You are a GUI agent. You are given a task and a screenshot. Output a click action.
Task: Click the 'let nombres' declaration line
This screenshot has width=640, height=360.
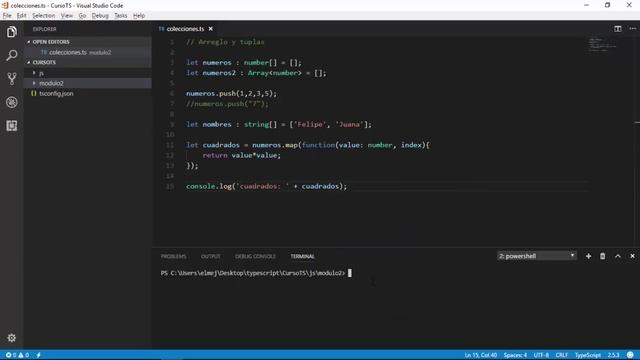coord(279,124)
